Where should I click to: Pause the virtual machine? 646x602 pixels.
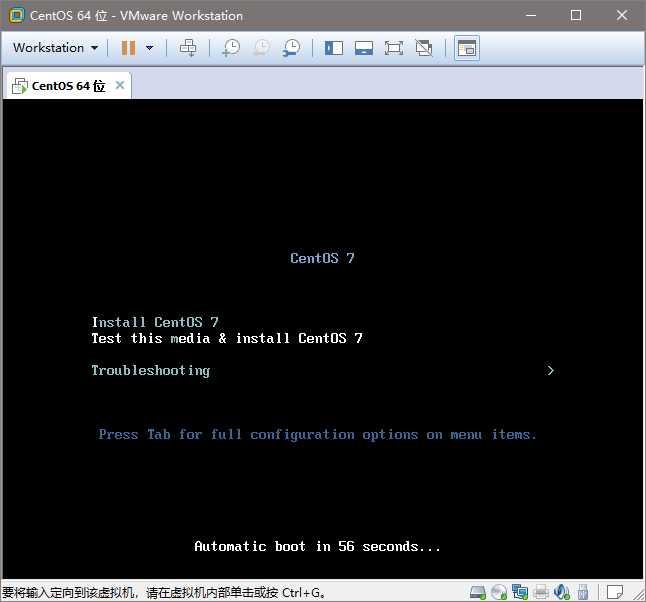[x=128, y=48]
